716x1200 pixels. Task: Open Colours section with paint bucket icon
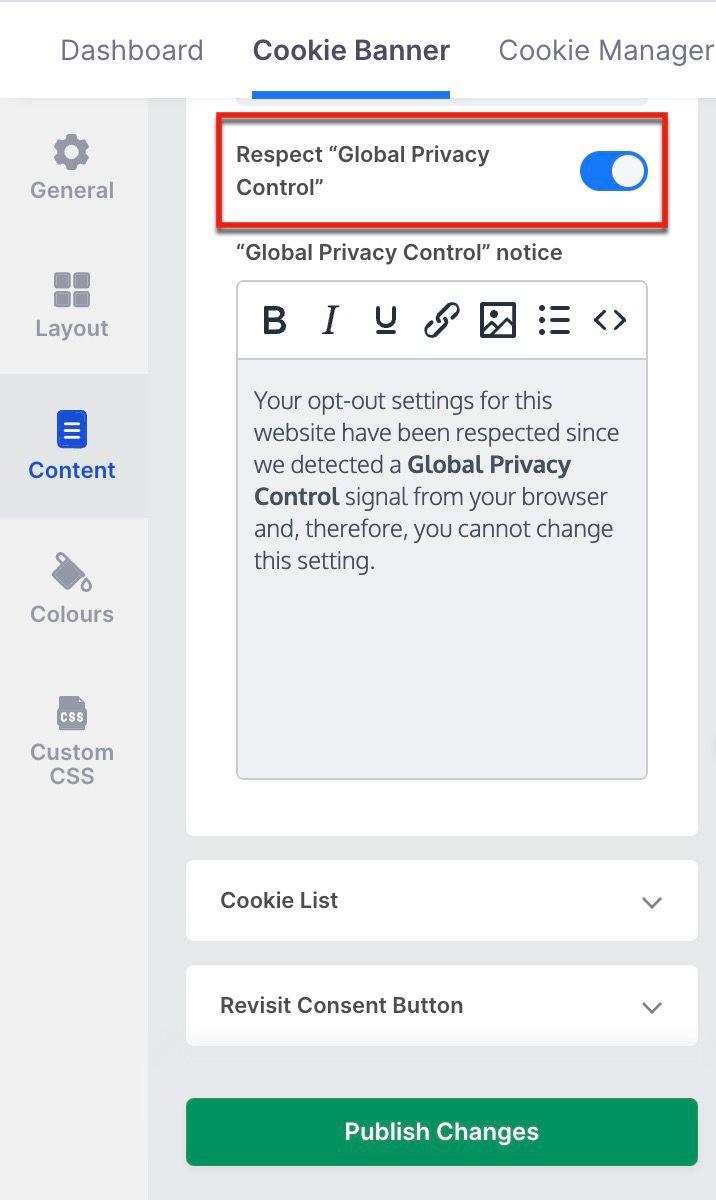[72, 590]
